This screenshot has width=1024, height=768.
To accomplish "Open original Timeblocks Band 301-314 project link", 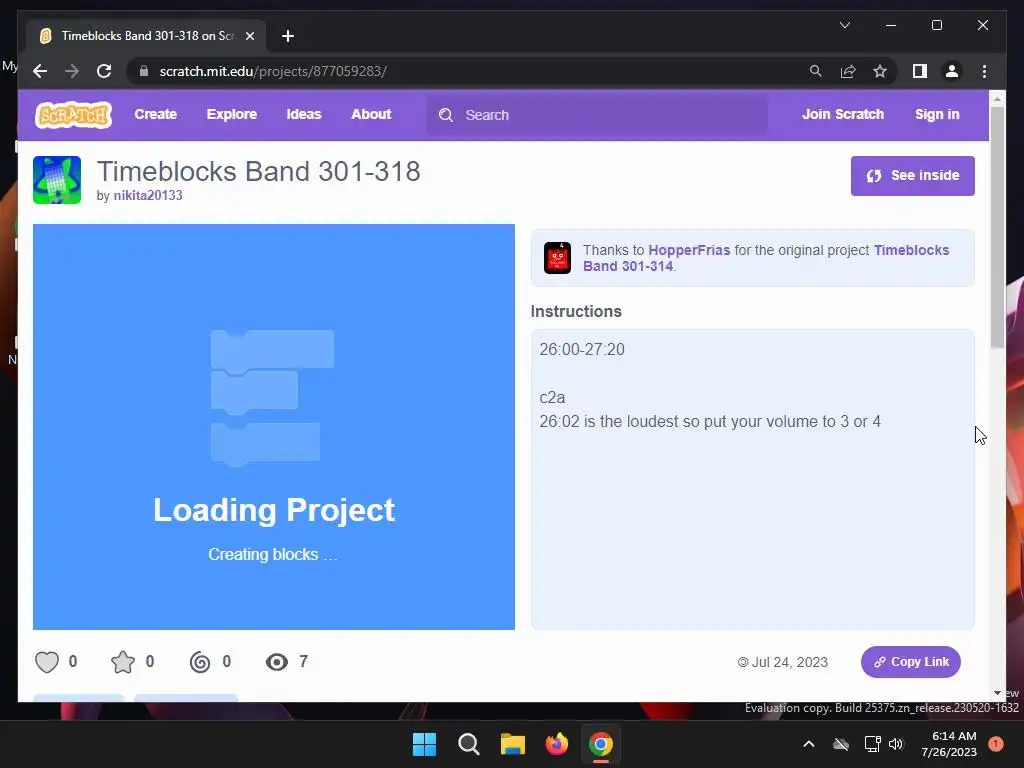I will (x=766, y=258).
